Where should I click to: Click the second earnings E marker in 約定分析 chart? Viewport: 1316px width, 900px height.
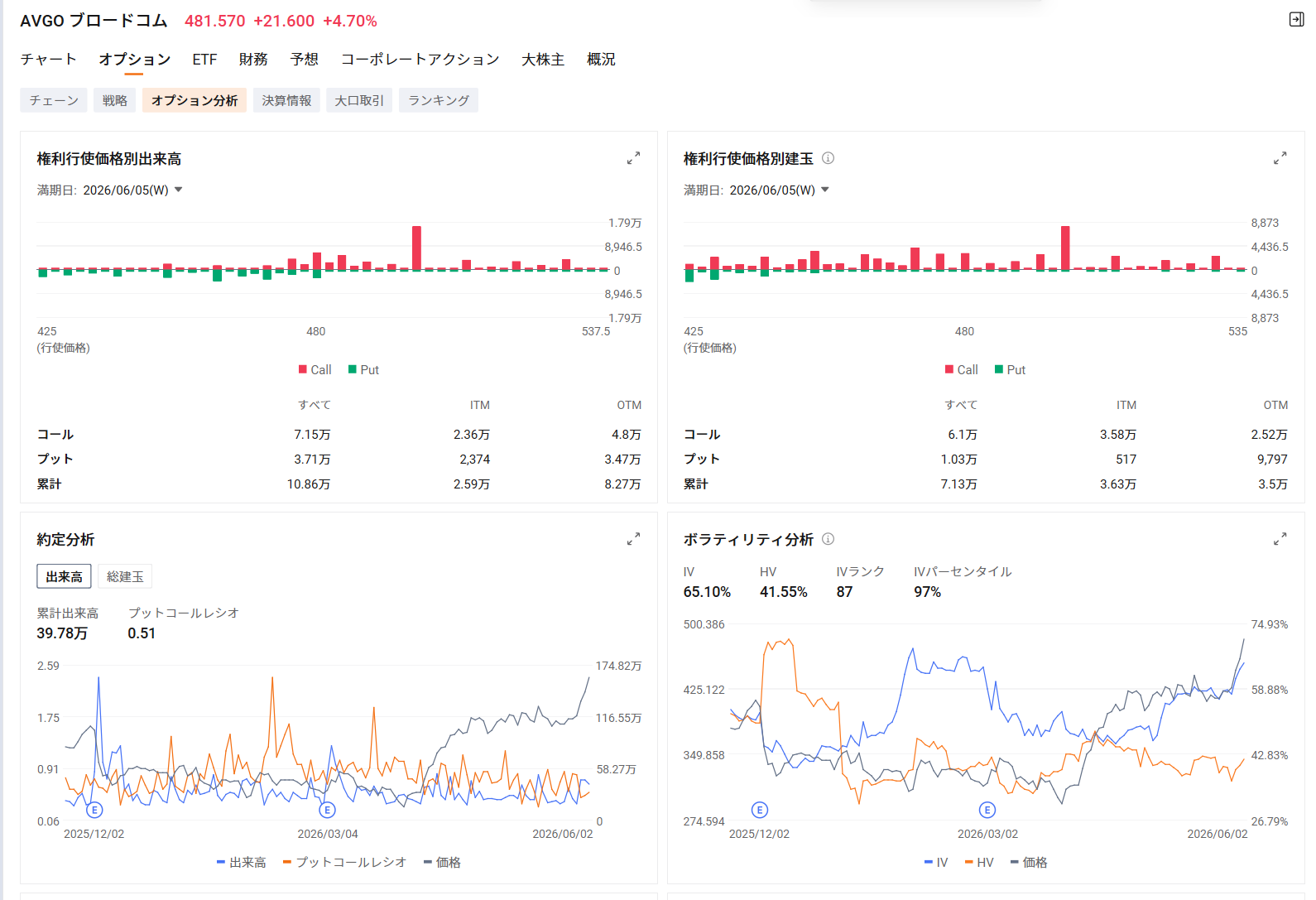(x=327, y=810)
